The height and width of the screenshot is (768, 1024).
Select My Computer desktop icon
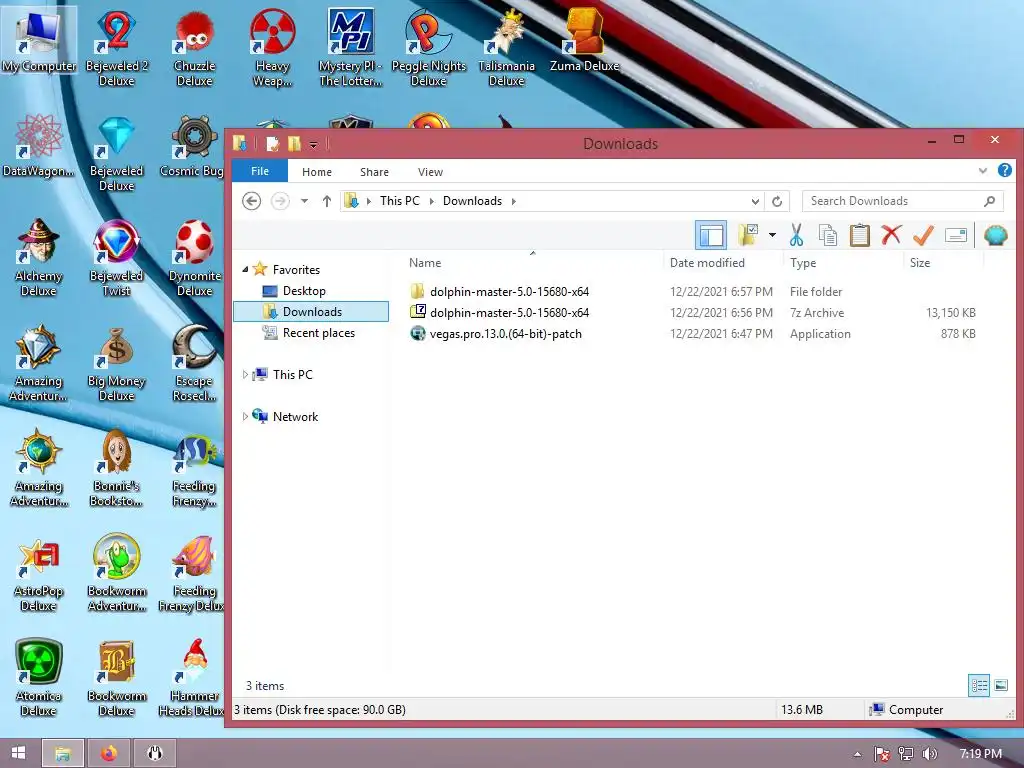39,40
